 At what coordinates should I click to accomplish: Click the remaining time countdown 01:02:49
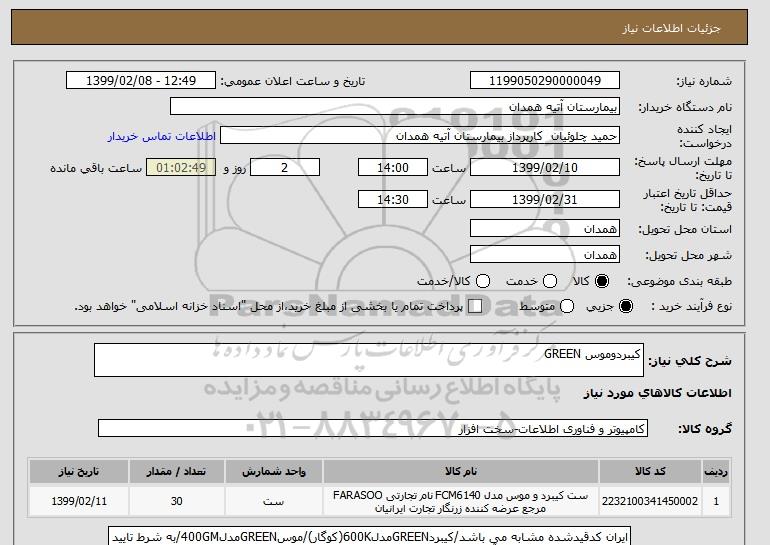point(181,167)
